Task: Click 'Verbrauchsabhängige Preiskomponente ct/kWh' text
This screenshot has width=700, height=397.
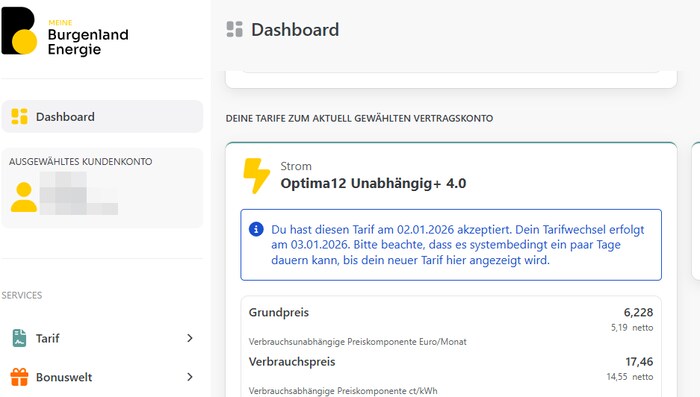Action: [343, 391]
